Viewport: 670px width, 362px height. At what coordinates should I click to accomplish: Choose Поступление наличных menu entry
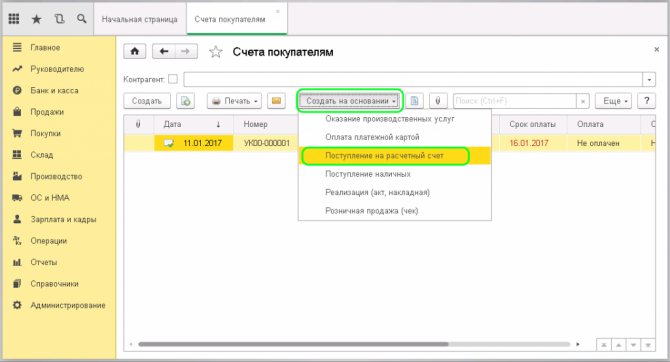click(394, 174)
